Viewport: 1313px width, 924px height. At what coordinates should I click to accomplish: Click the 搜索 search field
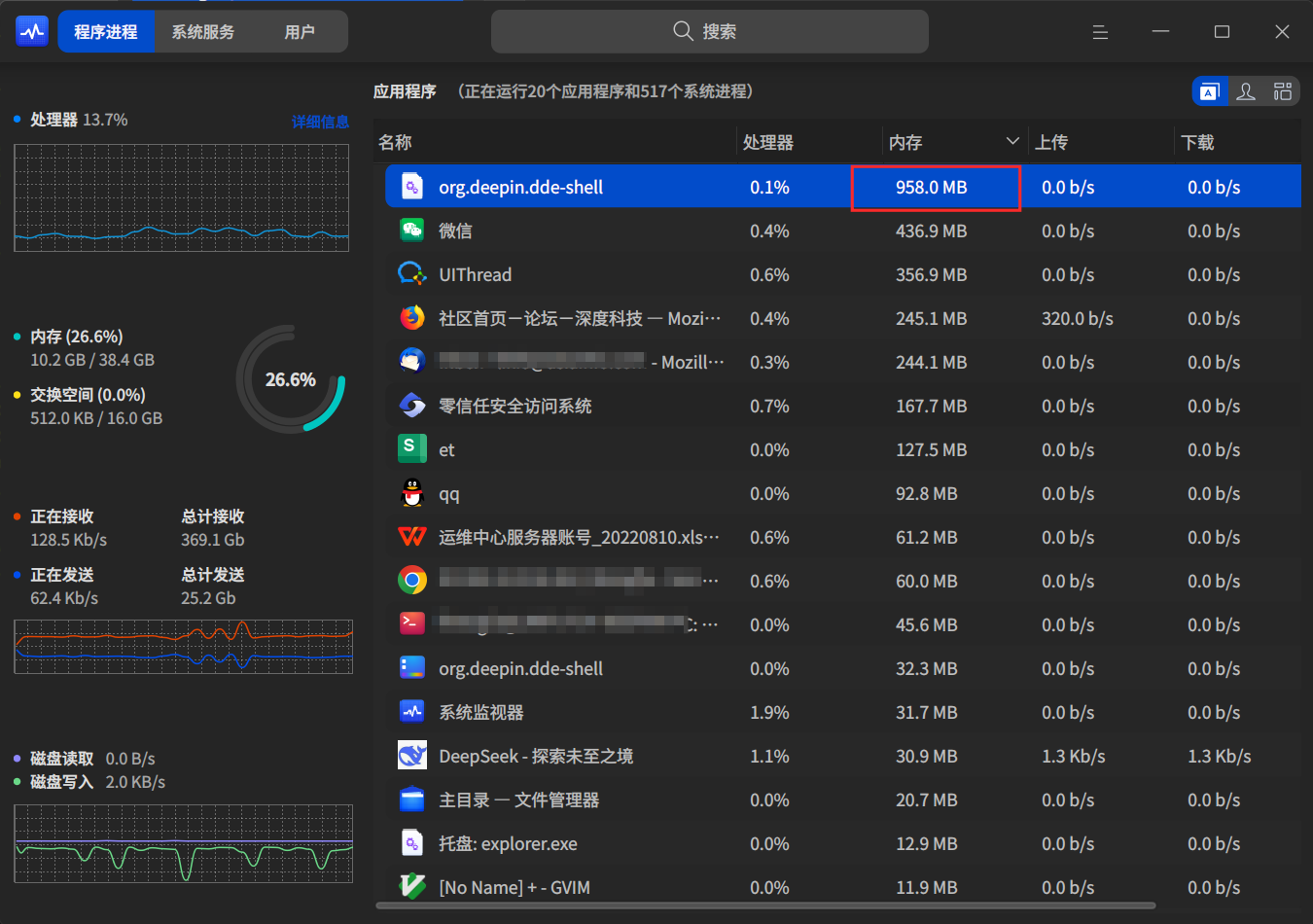tap(710, 31)
